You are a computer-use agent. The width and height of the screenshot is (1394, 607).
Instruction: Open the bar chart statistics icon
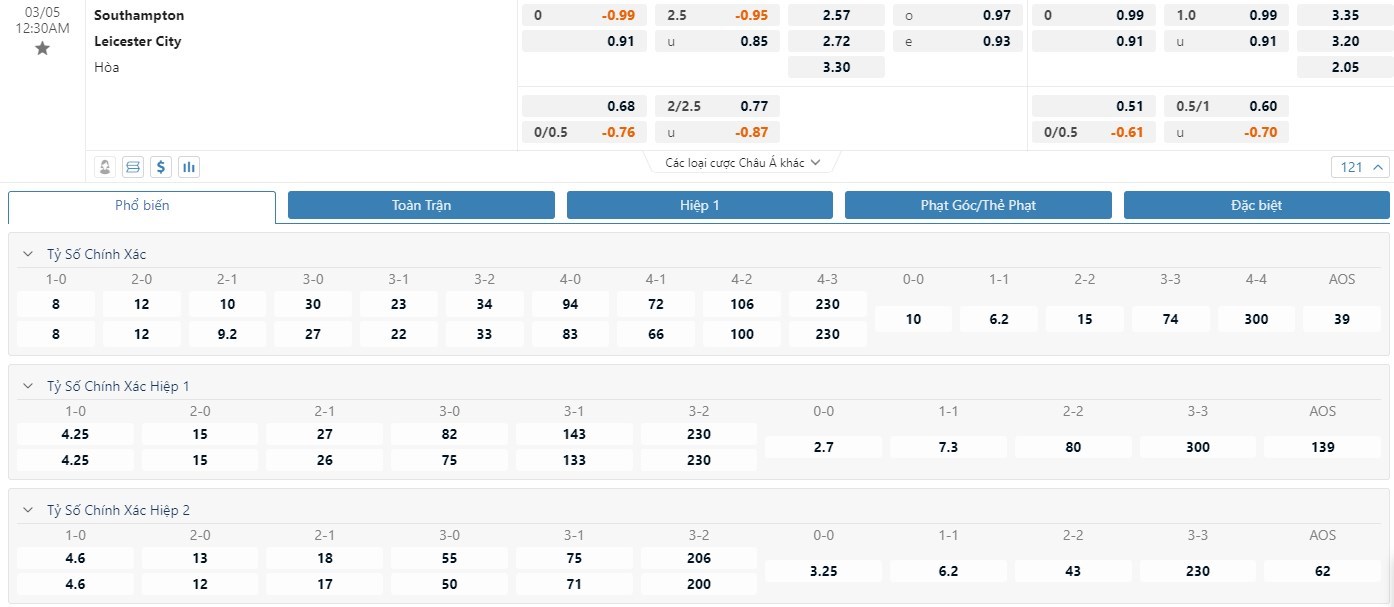click(x=189, y=167)
